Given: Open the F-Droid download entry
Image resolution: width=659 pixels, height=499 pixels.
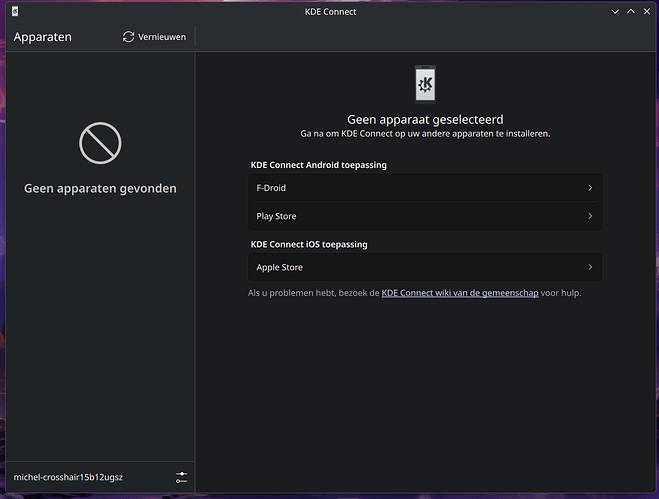Looking at the screenshot, I should pos(425,188).
